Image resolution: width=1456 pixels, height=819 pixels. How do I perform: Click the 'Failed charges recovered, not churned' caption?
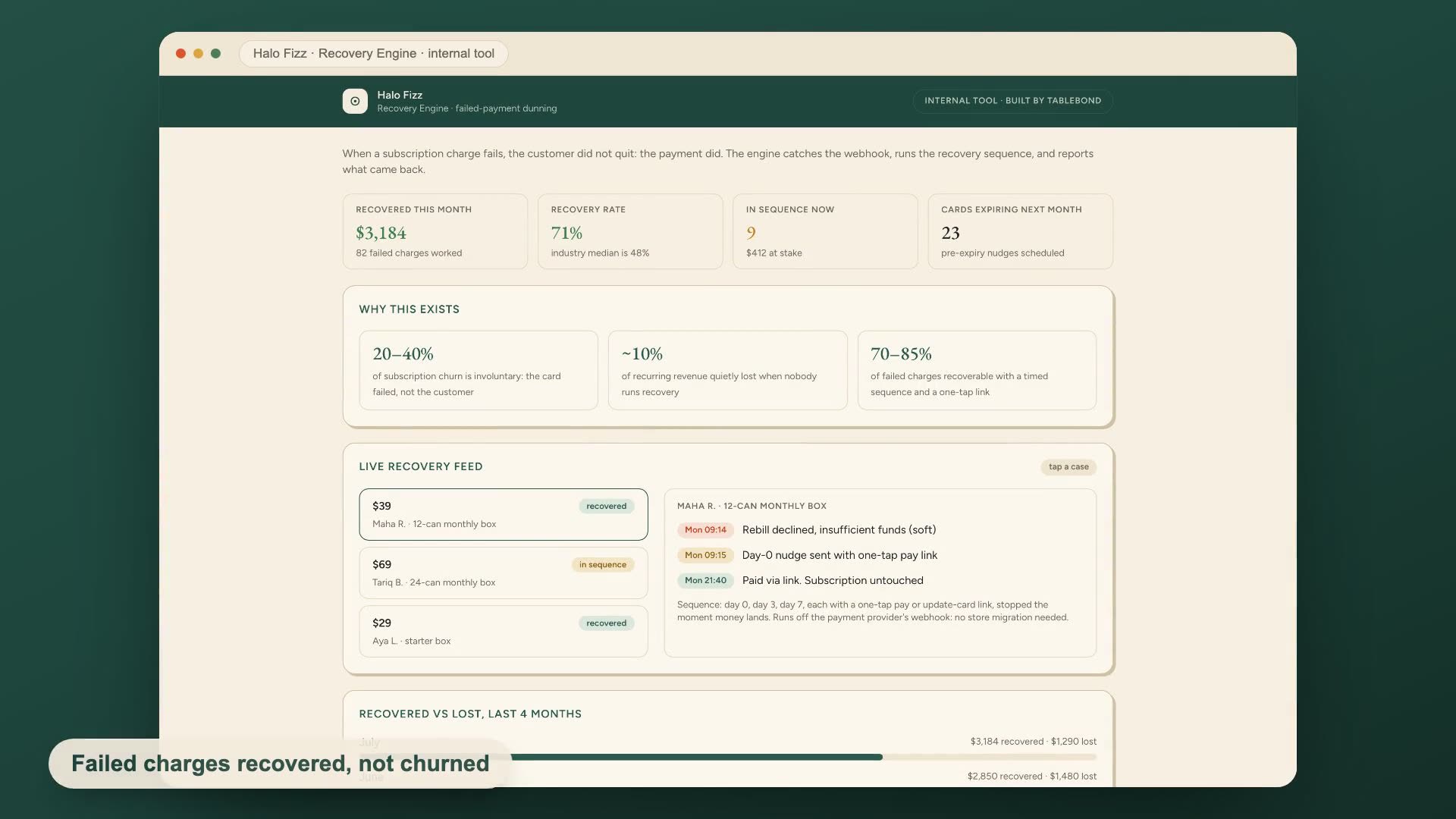click(x=281, y=764)
